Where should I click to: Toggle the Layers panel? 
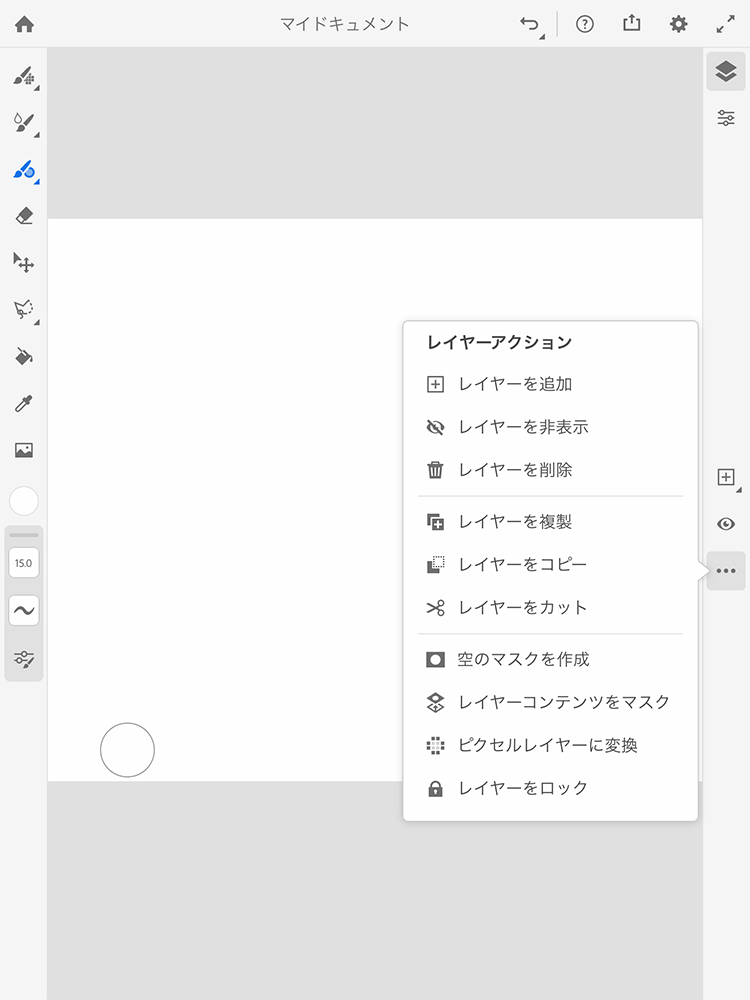pyautogui.click(x=726, y=71)
